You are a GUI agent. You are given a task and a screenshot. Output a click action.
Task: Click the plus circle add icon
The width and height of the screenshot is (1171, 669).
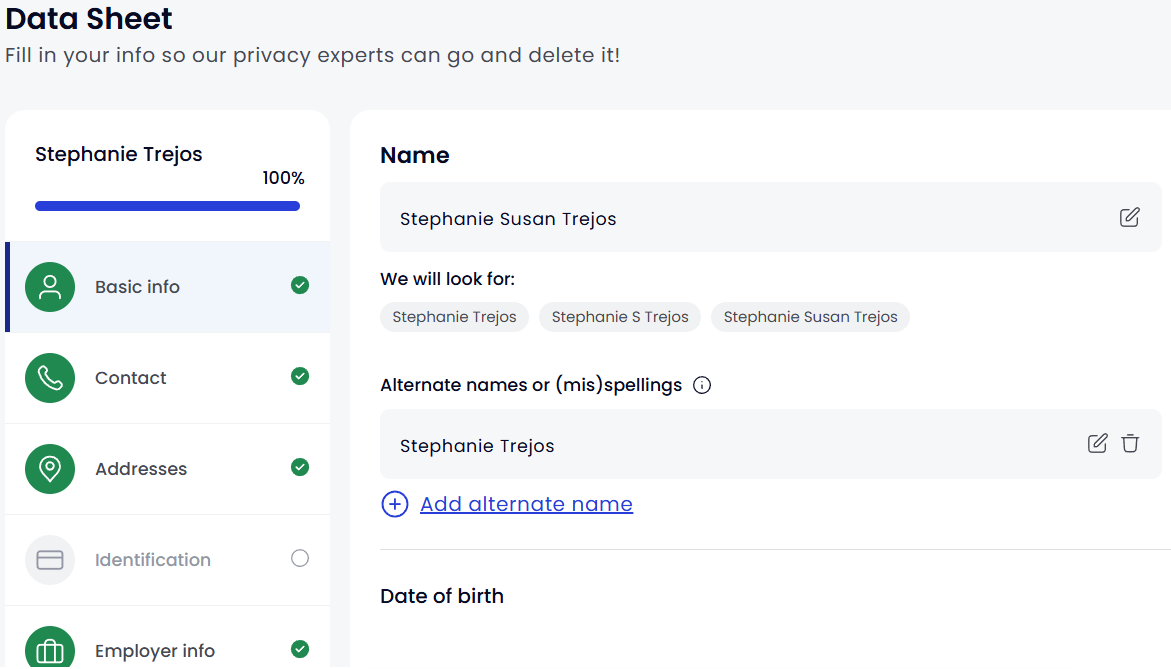(395, 504)
